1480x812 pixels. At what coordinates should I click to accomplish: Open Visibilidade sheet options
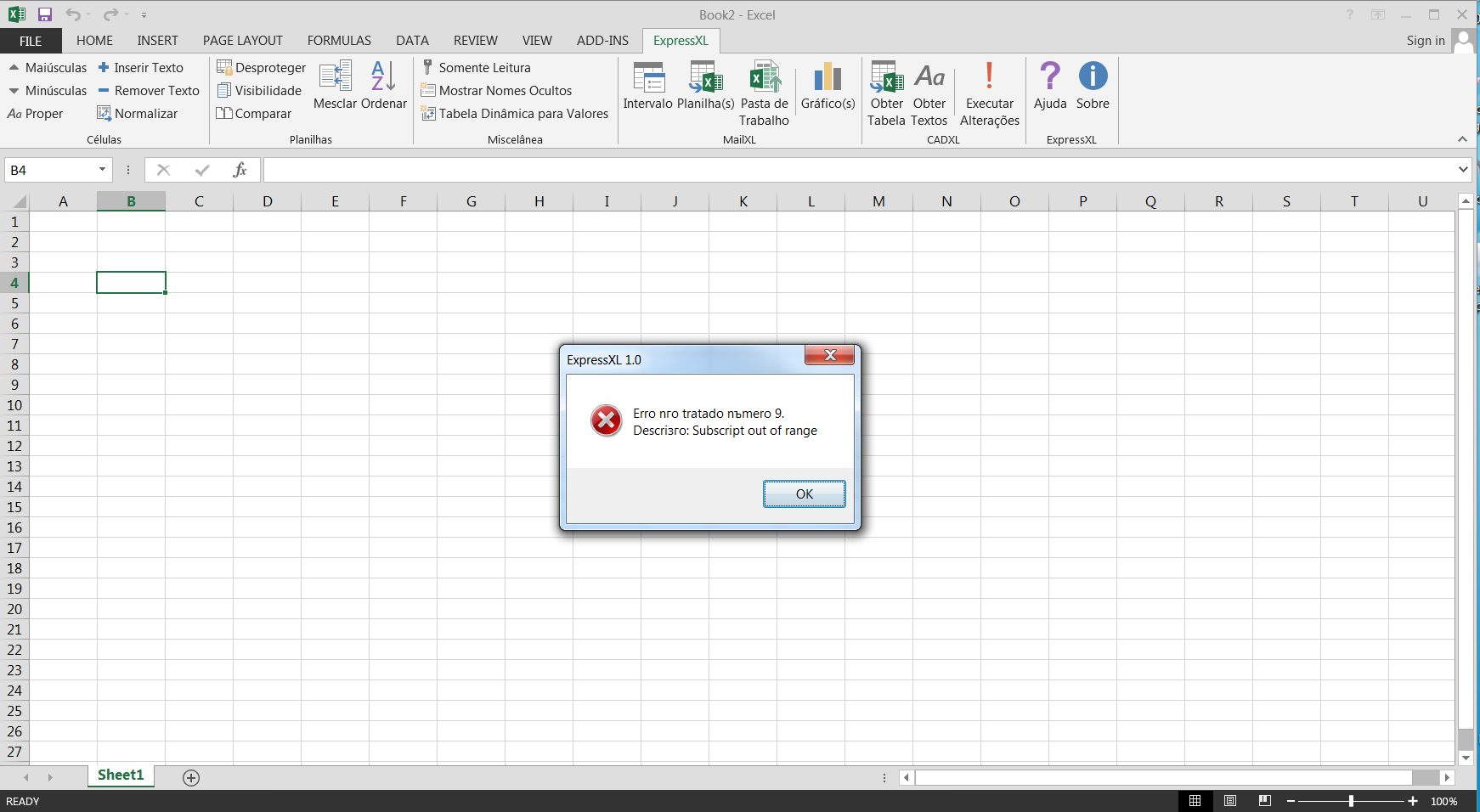[x=260, y=91]
